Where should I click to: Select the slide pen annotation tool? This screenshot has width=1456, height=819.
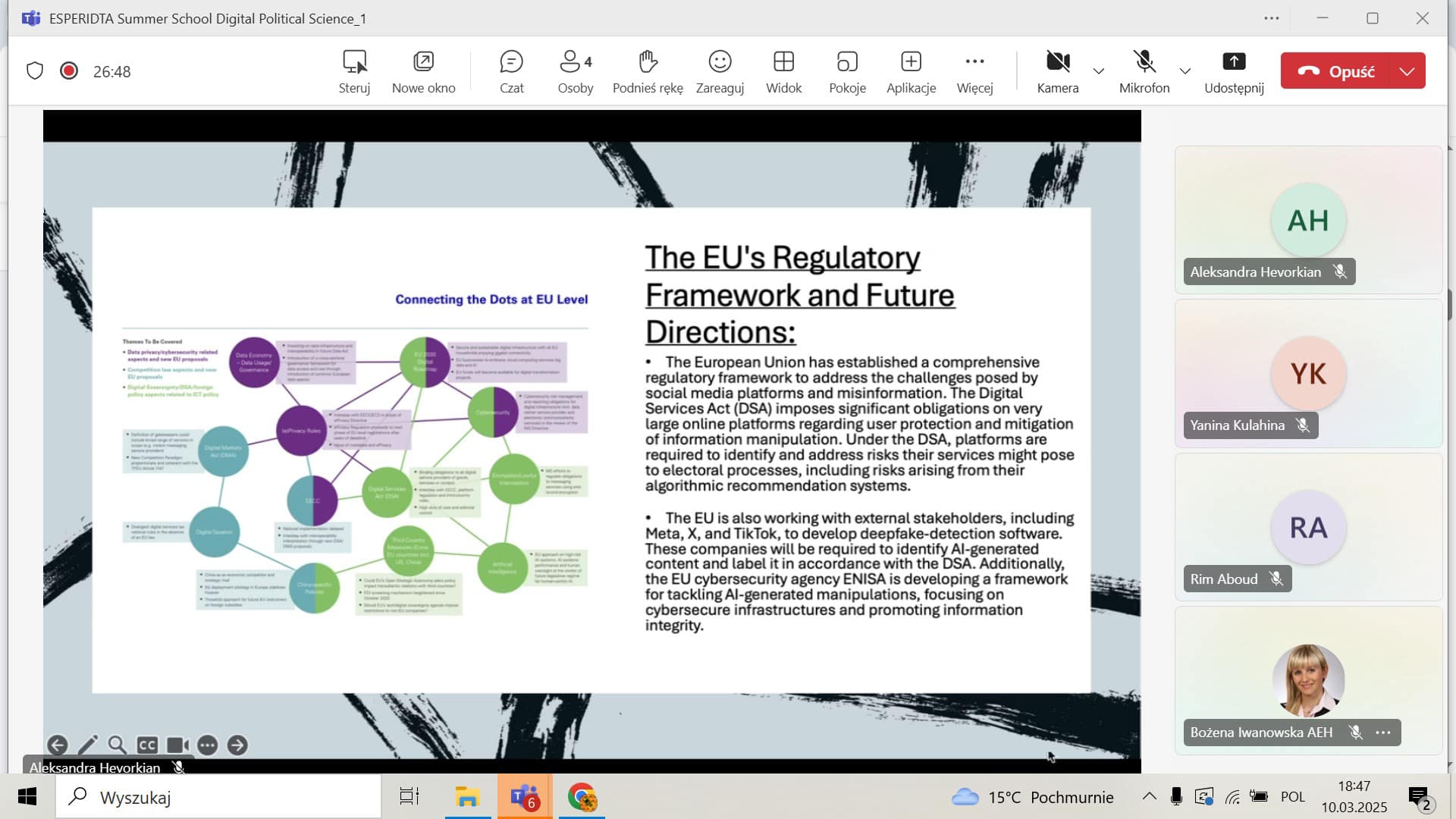pyautogui.click(x=87, y=745)
